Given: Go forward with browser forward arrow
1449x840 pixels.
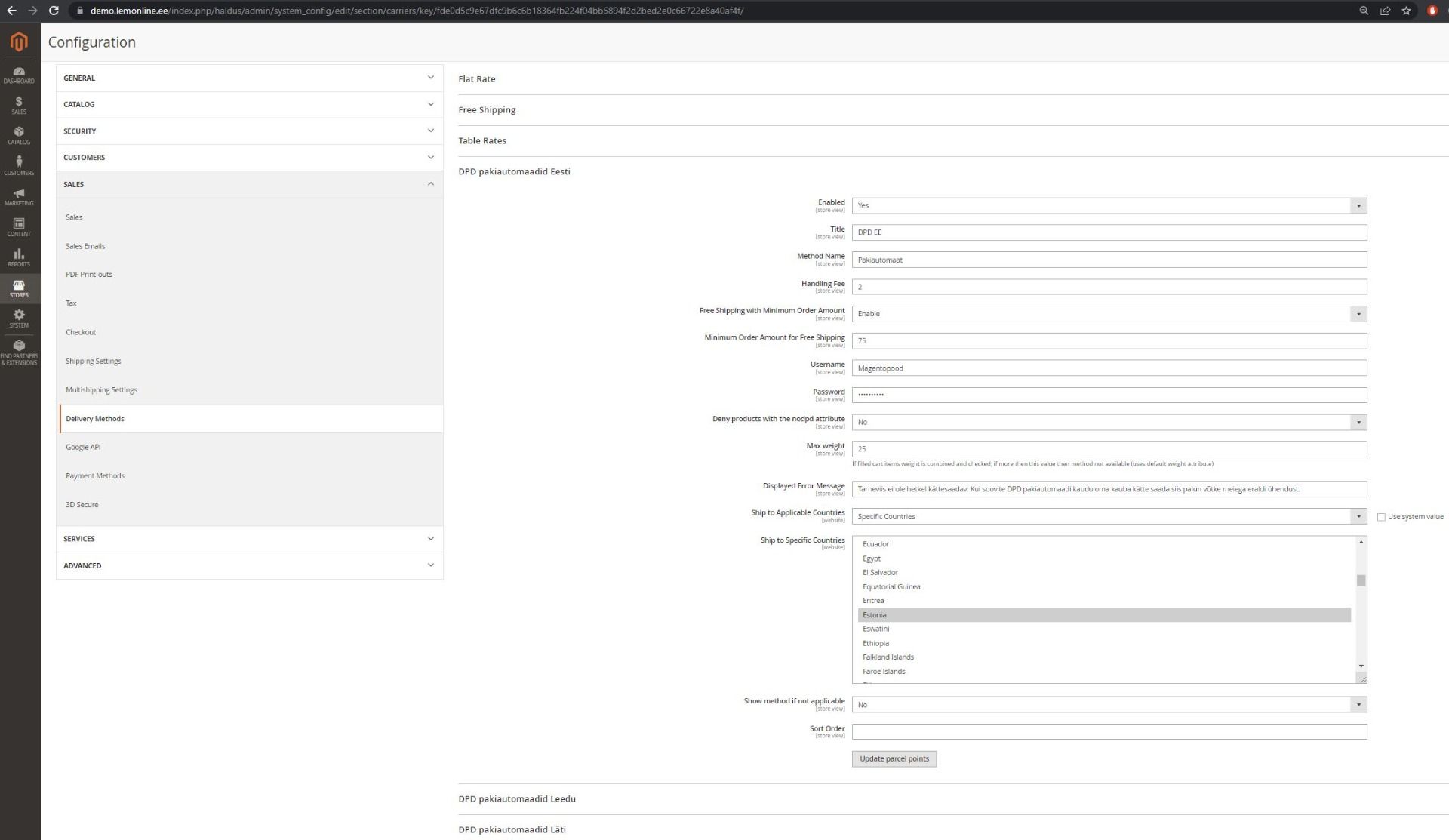Looking at the screenshot, I should 32,11.
